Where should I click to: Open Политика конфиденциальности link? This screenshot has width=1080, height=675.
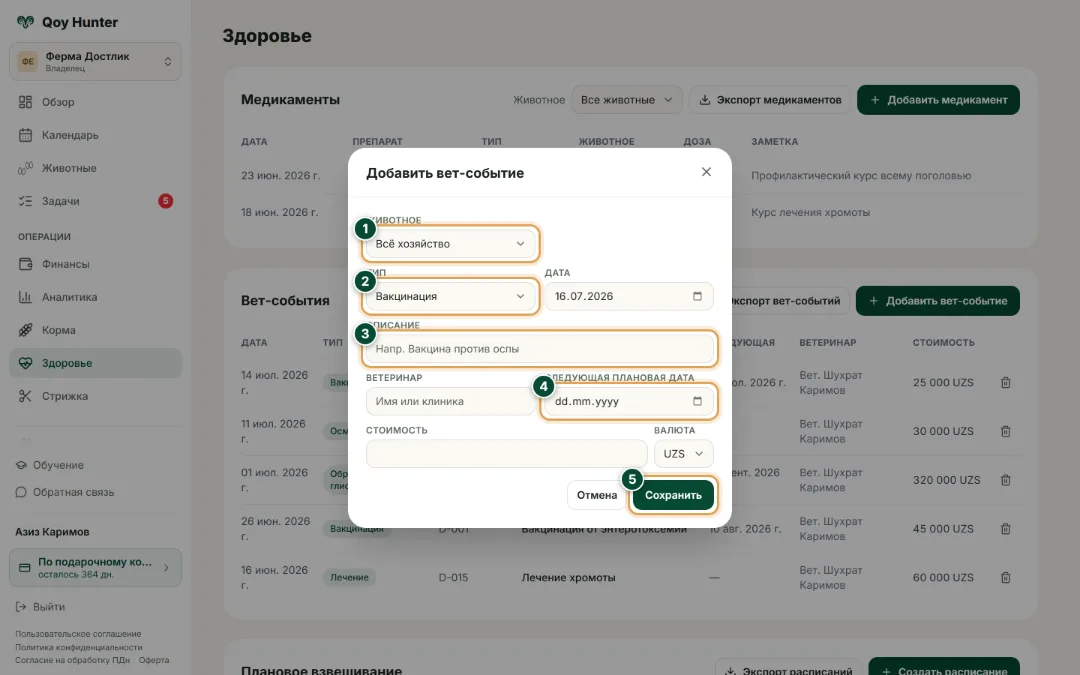point(79,647)
